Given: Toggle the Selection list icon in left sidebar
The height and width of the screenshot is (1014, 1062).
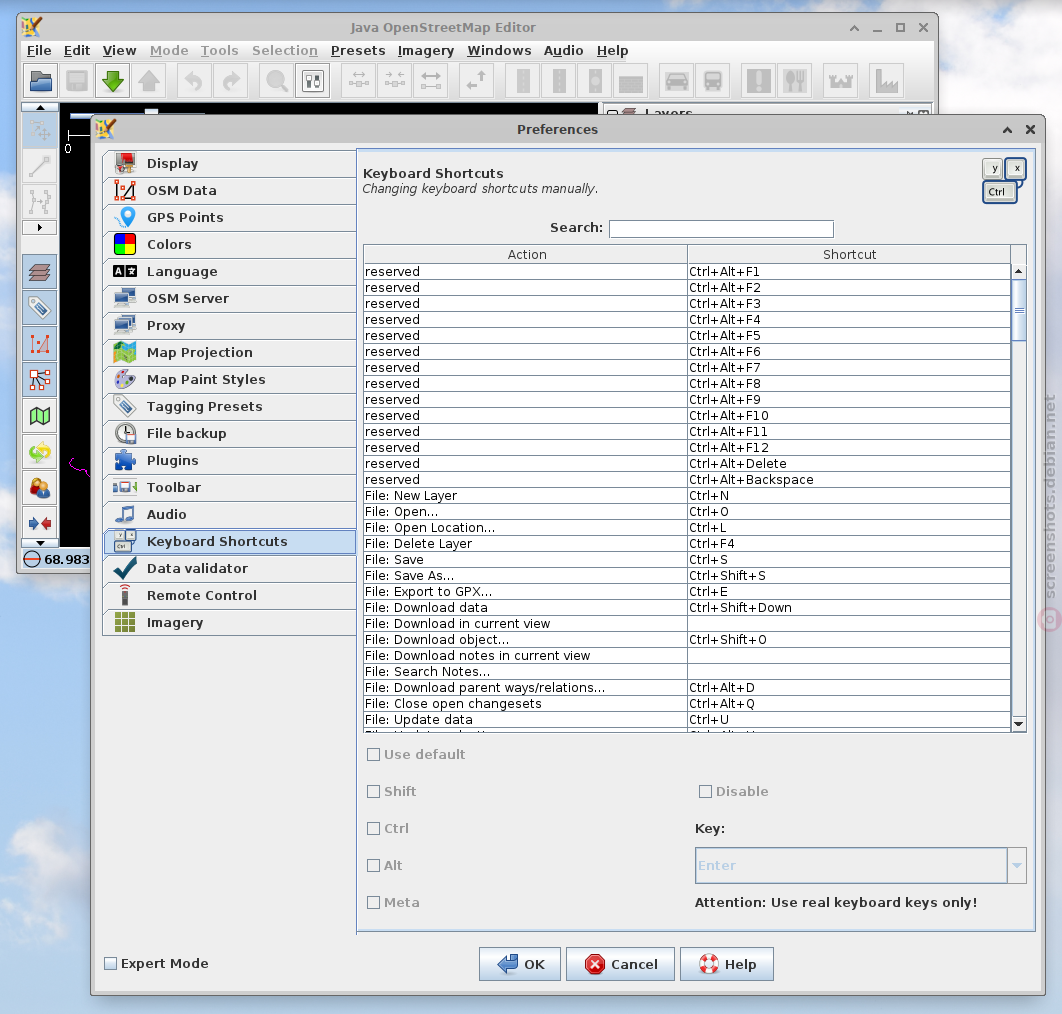Looking at the screenshot, I should click(x=39, y=344).
